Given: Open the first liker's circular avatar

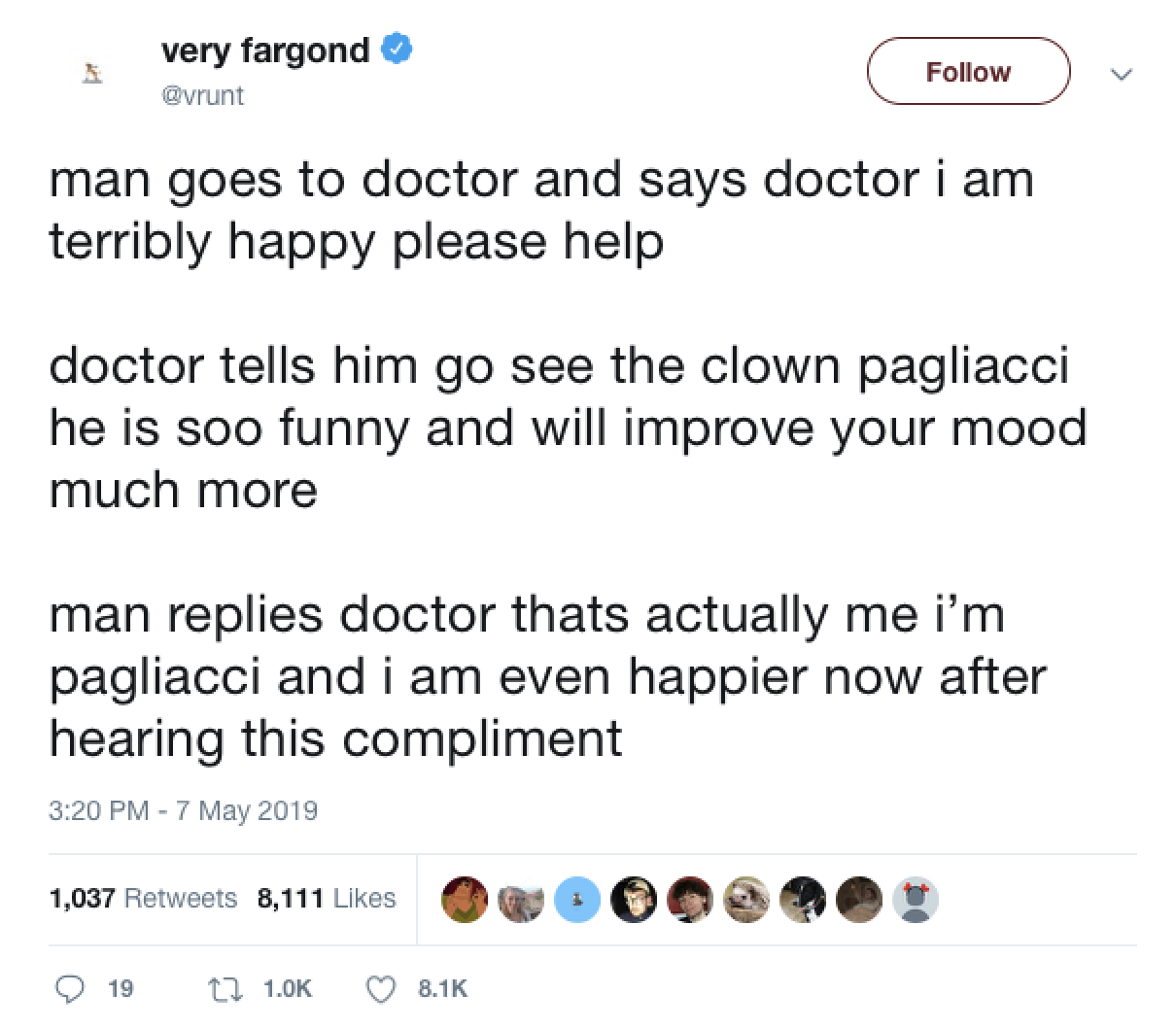Looking at the screenshot, I should click(465, 900).
